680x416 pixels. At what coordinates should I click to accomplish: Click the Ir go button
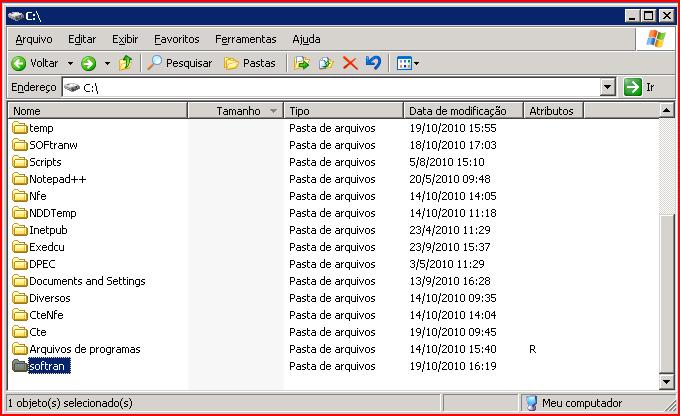tap(639, 87)
